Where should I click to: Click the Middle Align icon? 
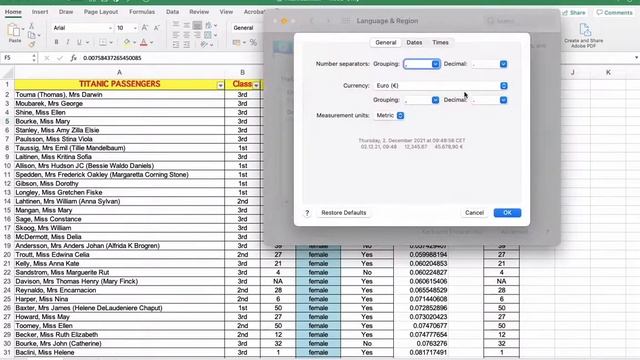click(x=187, y=25)
